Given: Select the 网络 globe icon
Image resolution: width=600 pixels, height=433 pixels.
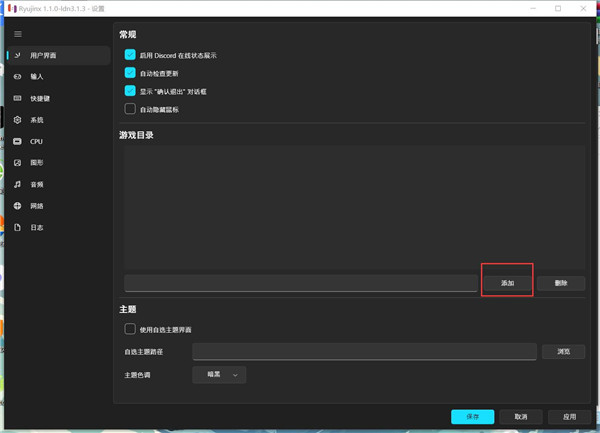Looking at the screenshot, I should (x=17, y=206).
